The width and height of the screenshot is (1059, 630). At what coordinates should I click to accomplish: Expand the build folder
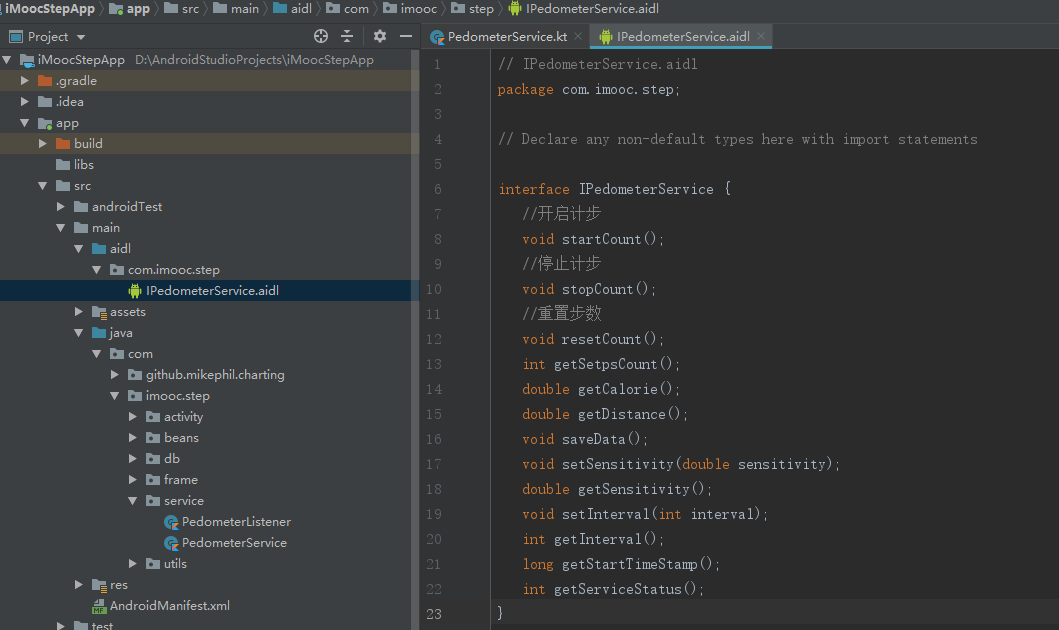(x=43, y=143)
